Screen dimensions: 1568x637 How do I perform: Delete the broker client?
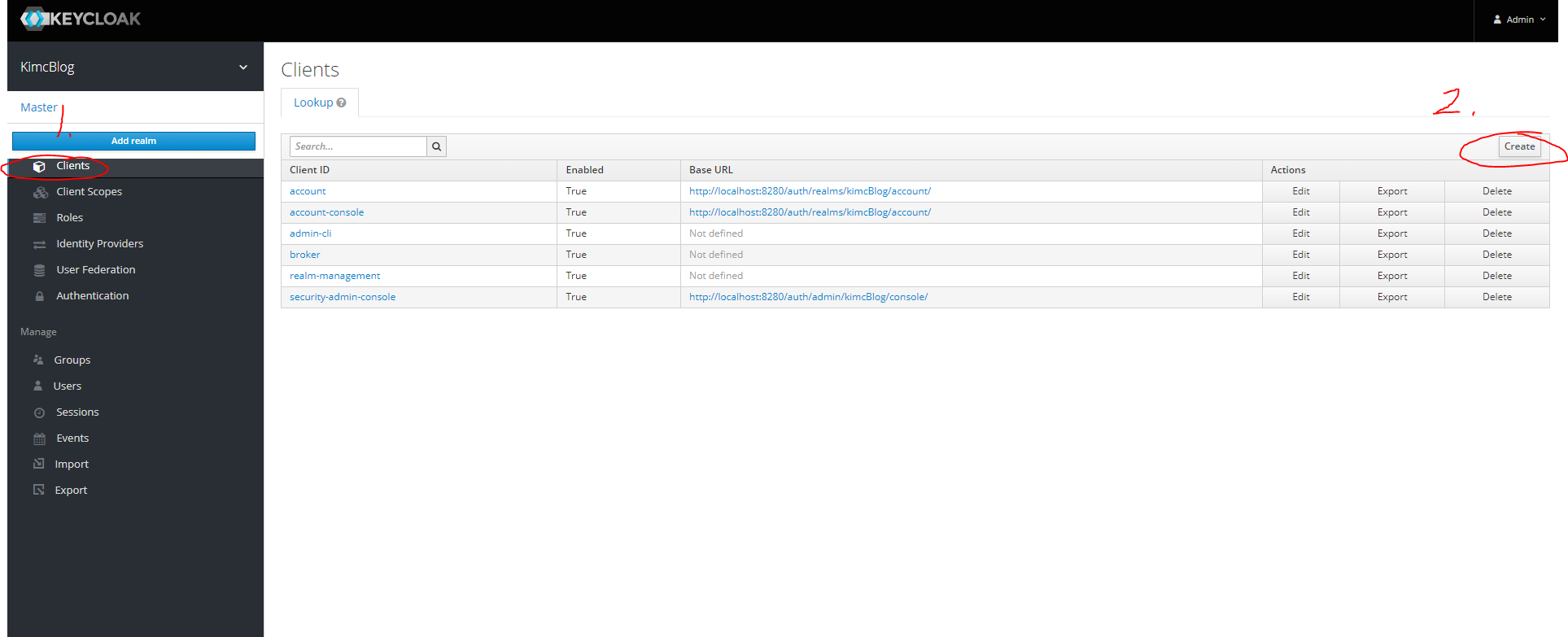[x=1497, y=255]
